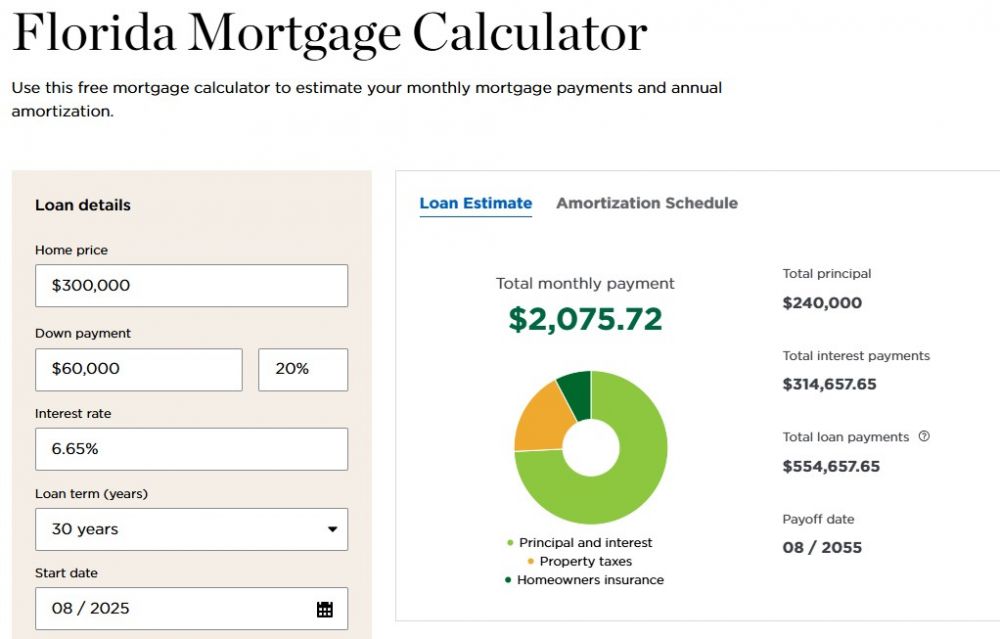The height and width of the screenshot is (639, 1000).
Task: Click the Down payment dollar amount field
Action: 138,369
